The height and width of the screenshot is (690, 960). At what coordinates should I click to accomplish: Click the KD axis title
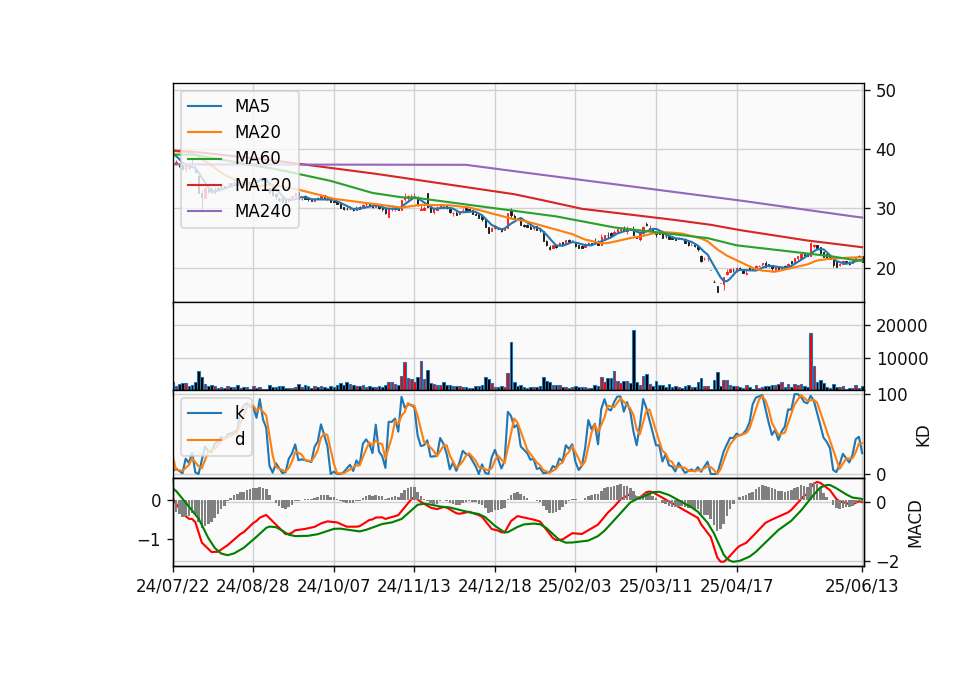pos(923,436)
